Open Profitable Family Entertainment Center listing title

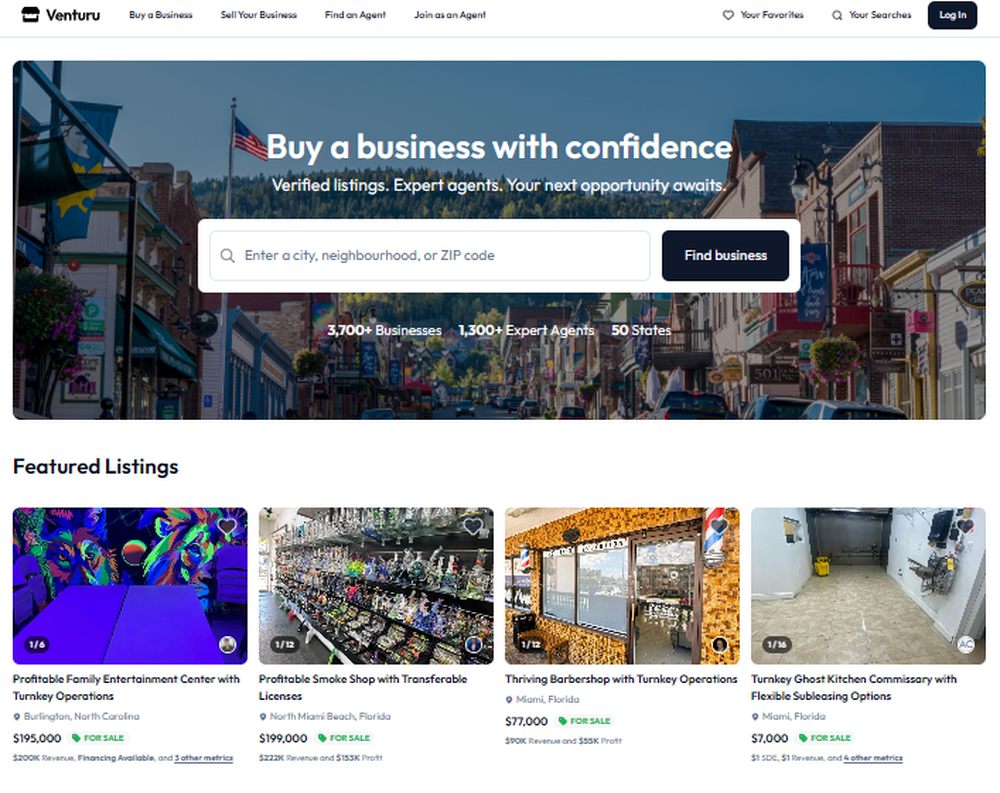126,687
